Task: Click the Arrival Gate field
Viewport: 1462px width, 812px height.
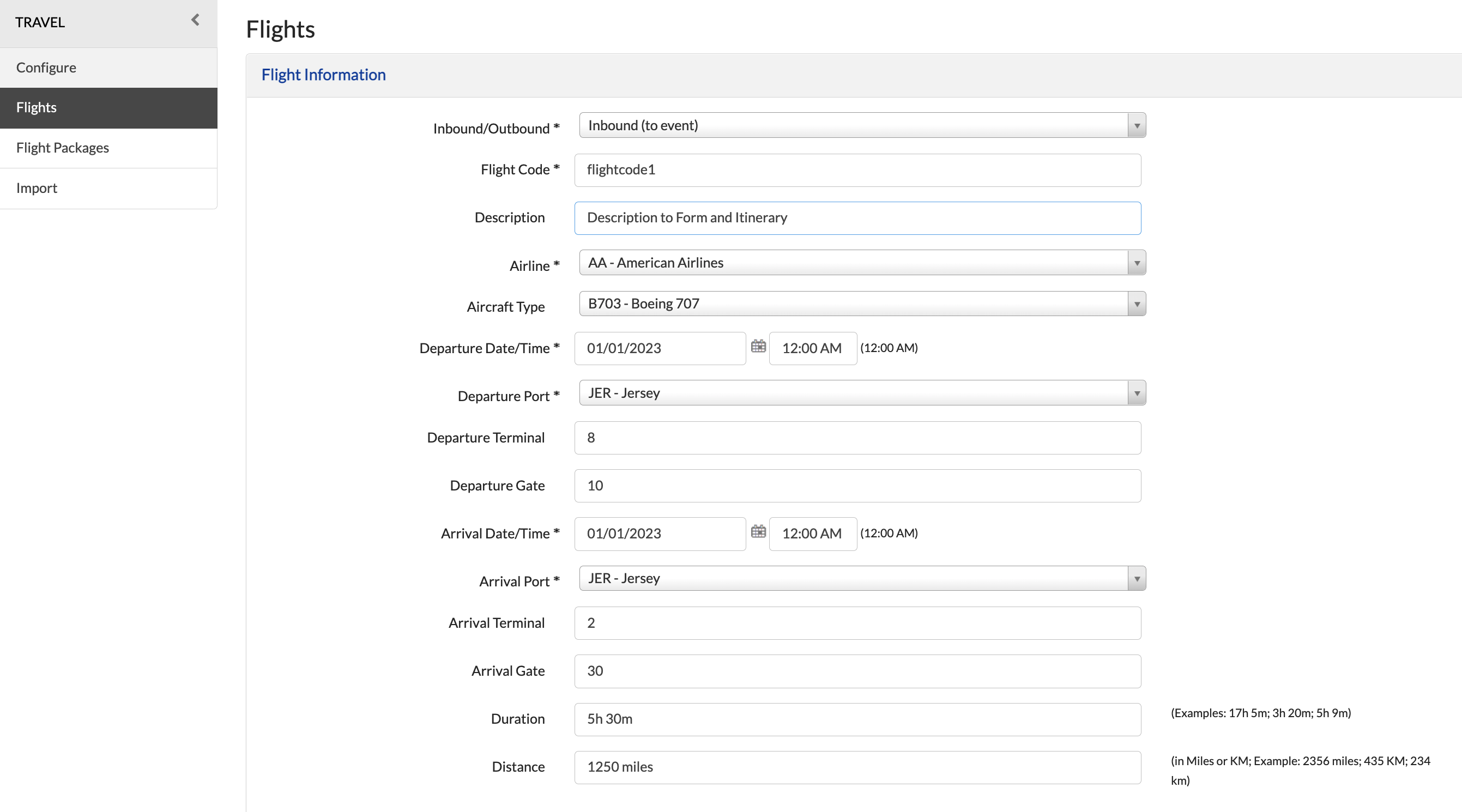Action: pos(857,671)
